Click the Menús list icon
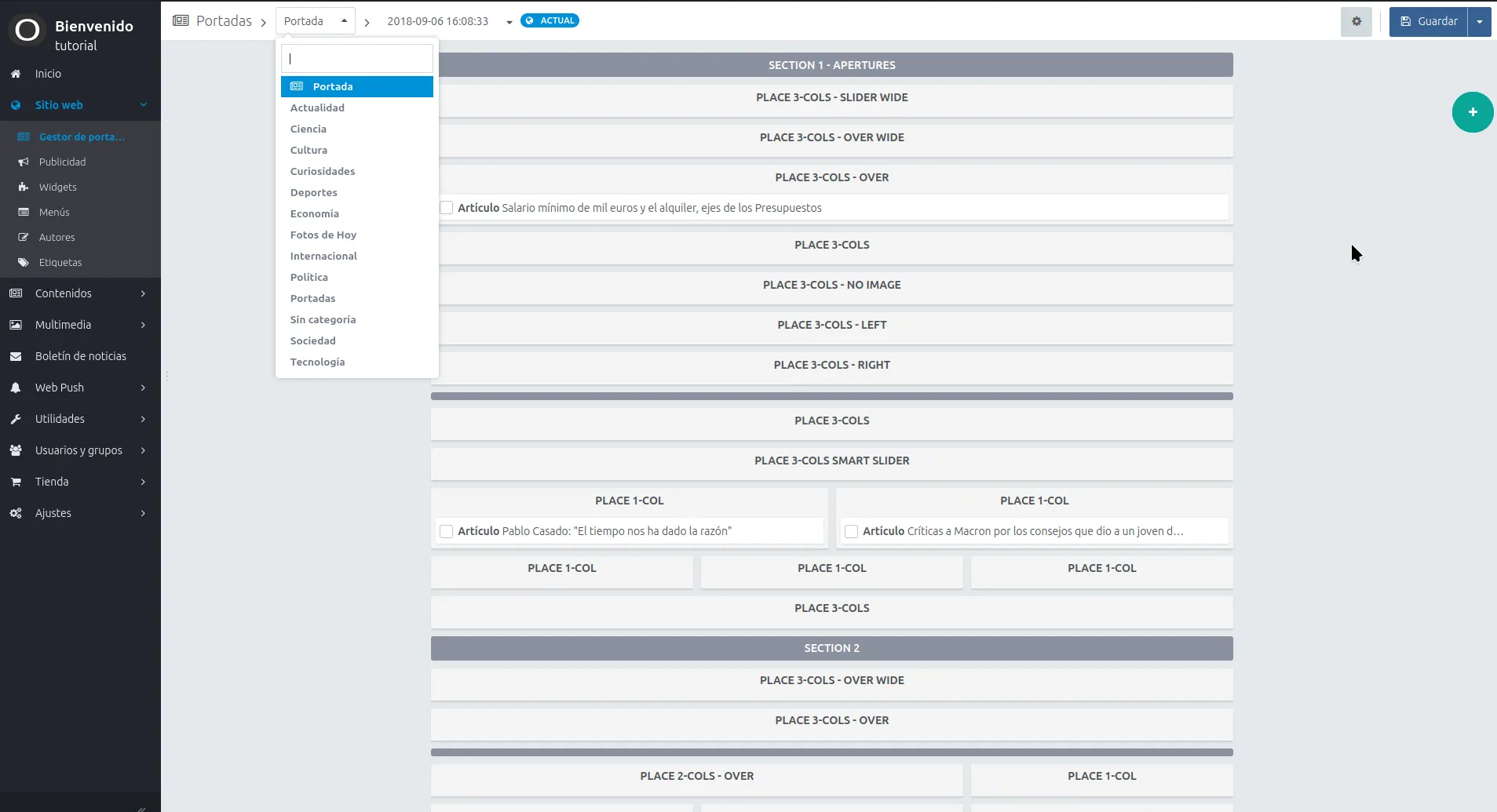This screenshot has height=812, width=1497. (24, 212)
